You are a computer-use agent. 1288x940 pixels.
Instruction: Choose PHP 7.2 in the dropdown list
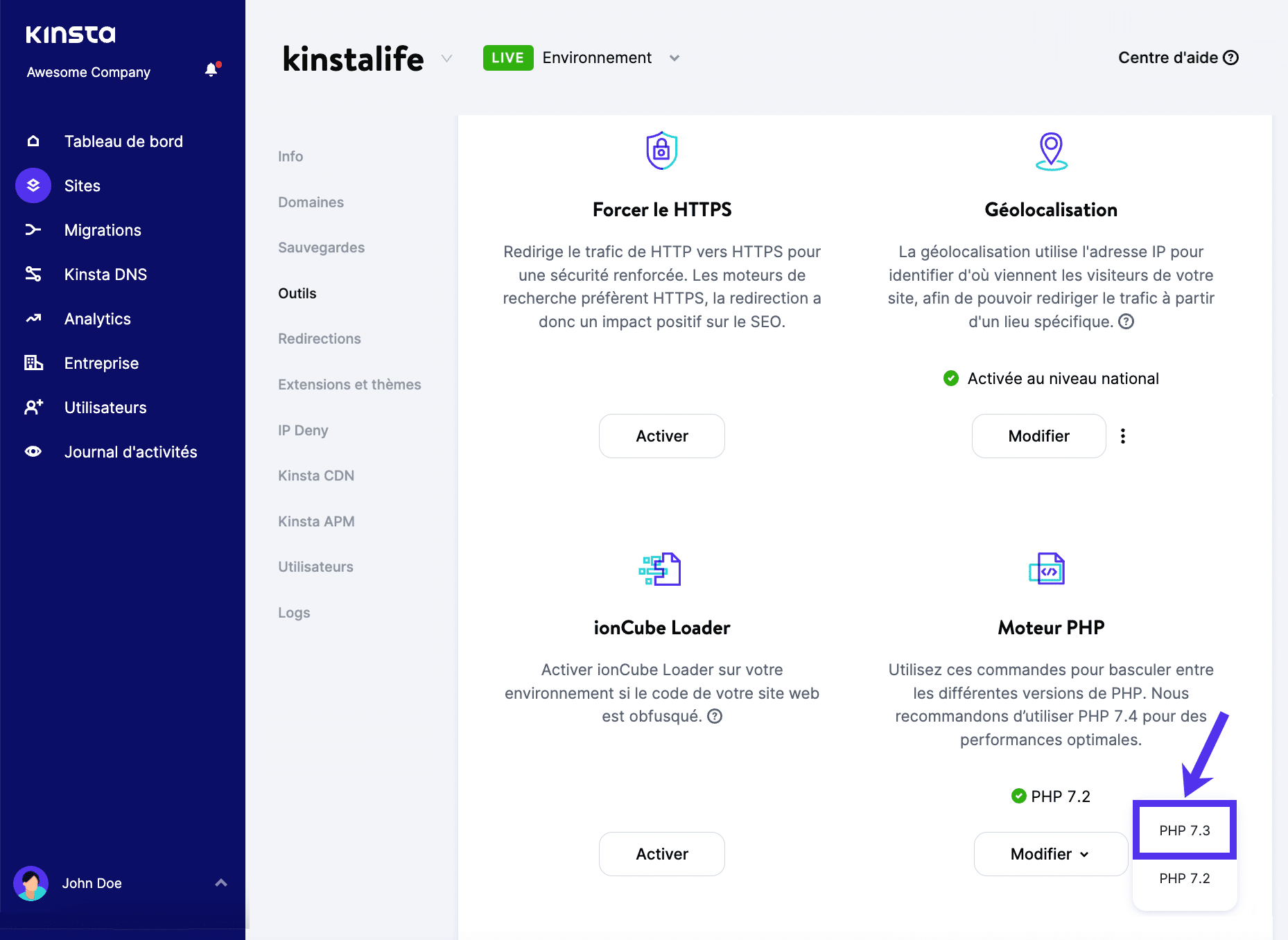tap(1184, 878)
